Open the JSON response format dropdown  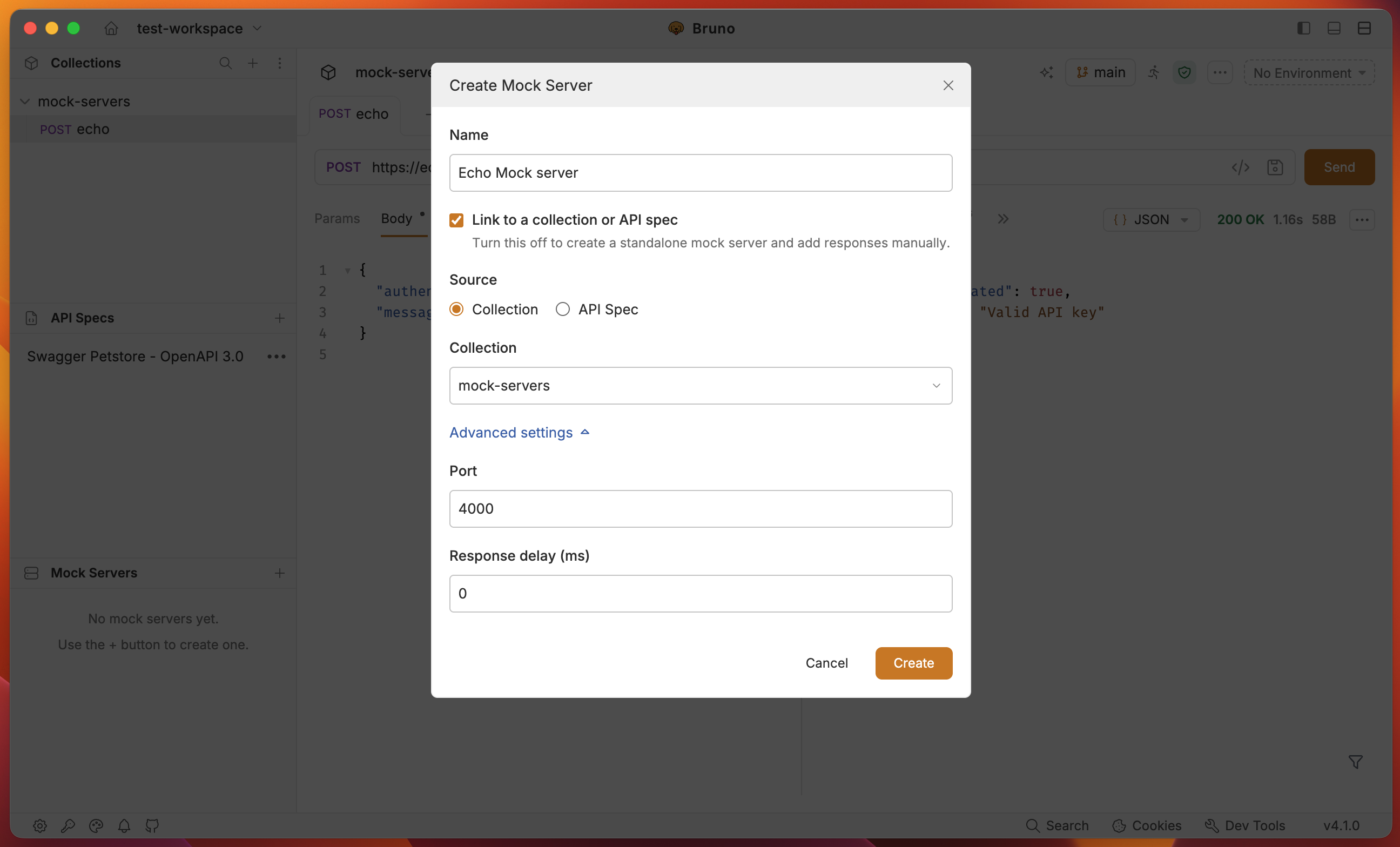click(x=1152, y=219)
